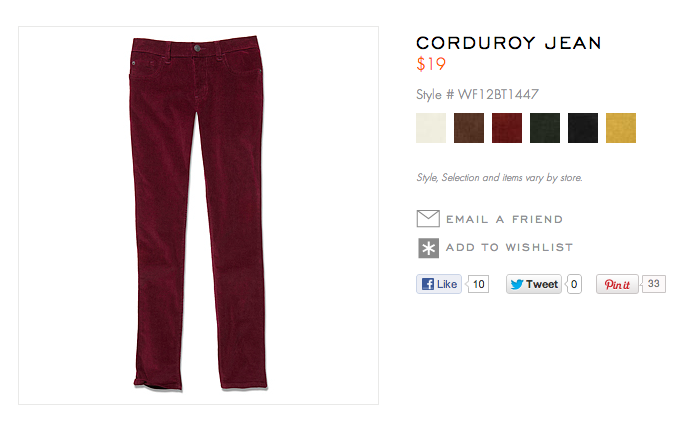
Task: Open the Facebook like count bubble
Action: click(478, 284)
